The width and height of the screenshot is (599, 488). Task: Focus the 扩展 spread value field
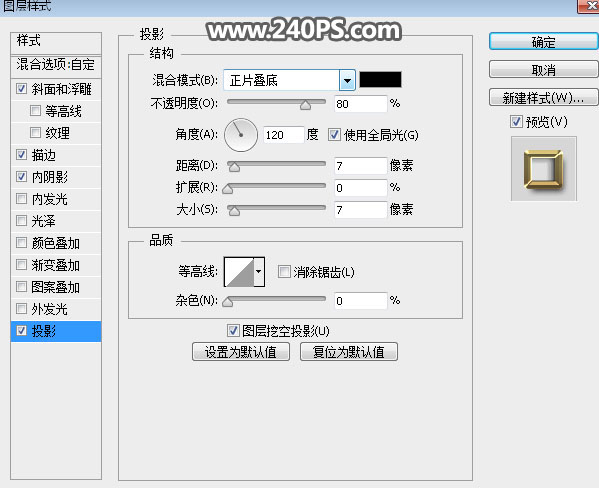point(361,188)
